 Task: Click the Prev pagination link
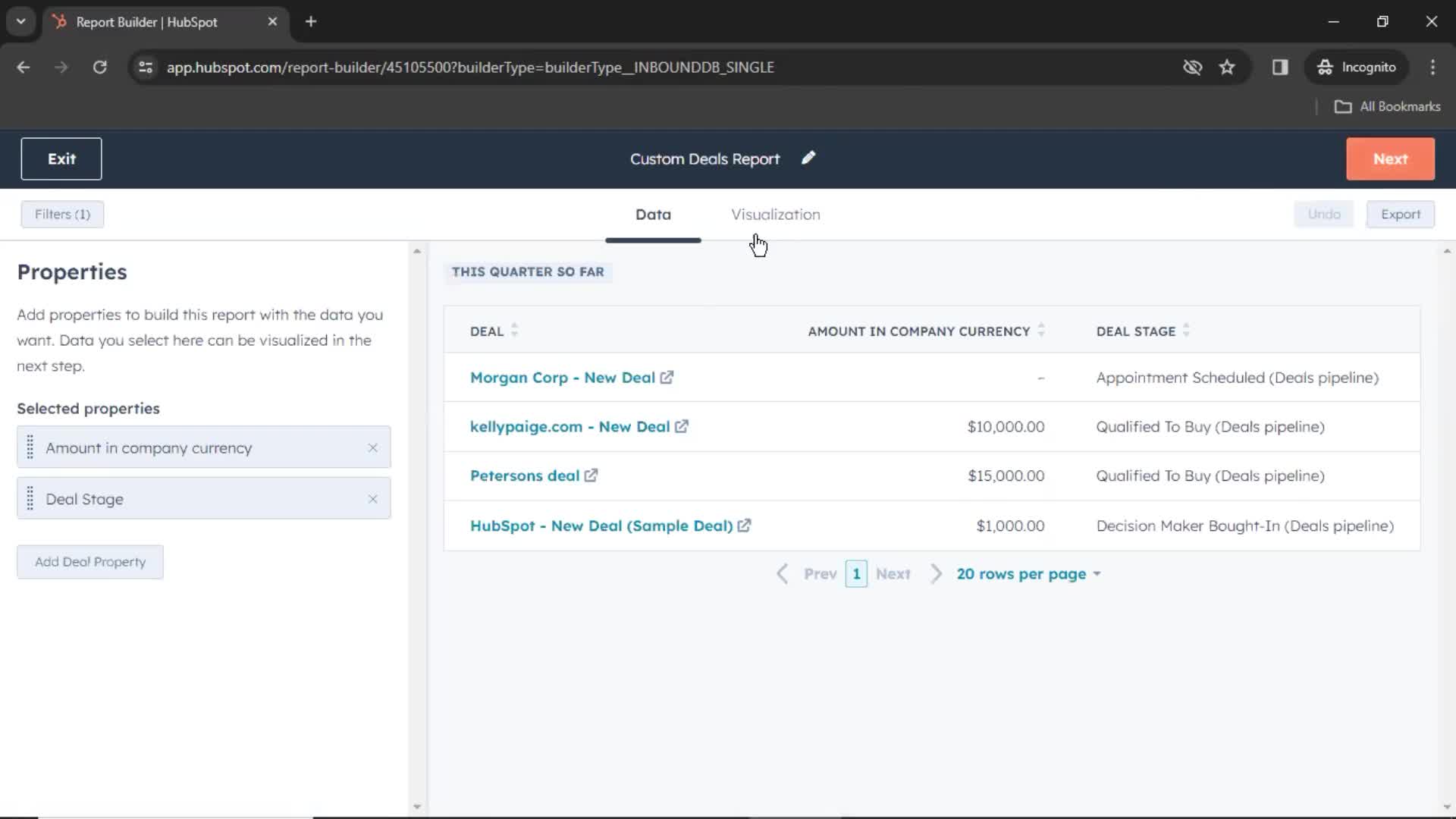pos(820,574)
